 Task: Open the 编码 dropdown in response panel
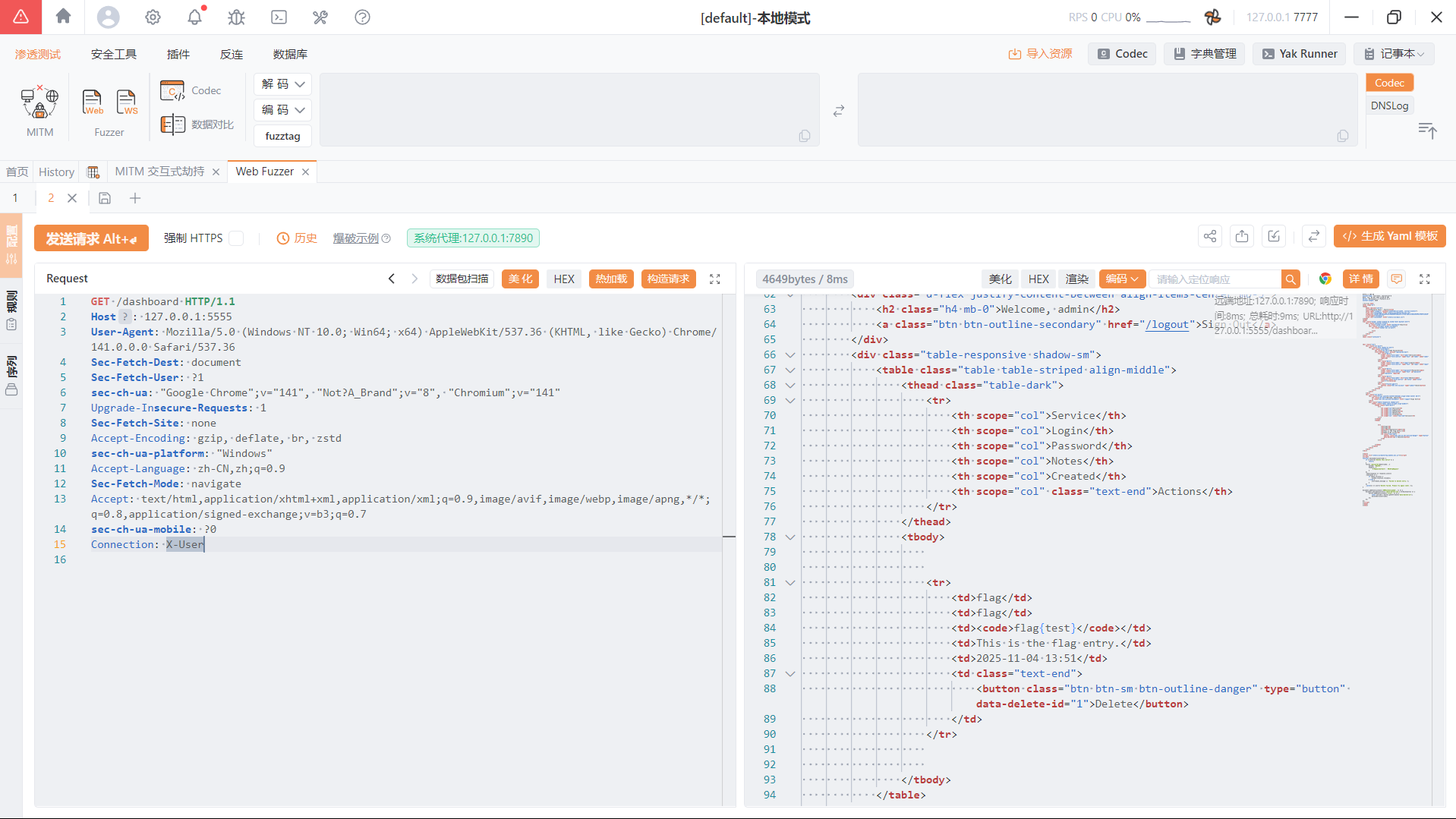[1121, 279]
